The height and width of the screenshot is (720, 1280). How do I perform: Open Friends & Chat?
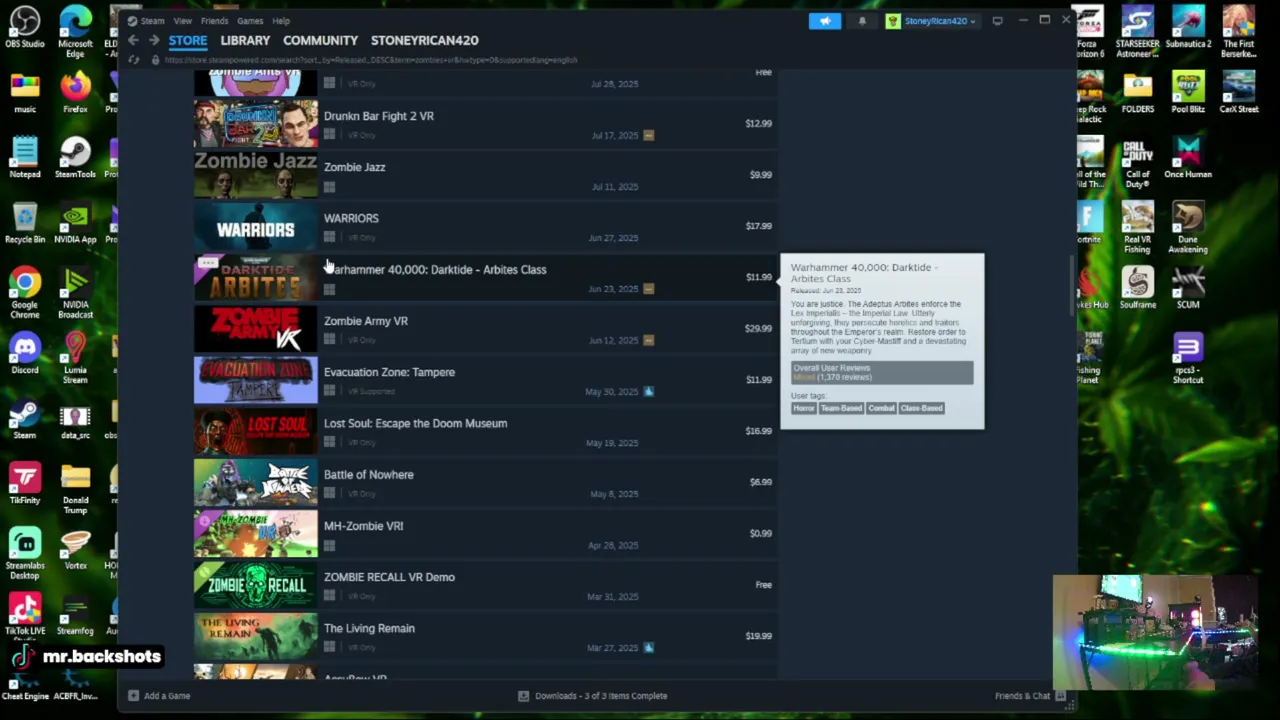click(1022, 696)
